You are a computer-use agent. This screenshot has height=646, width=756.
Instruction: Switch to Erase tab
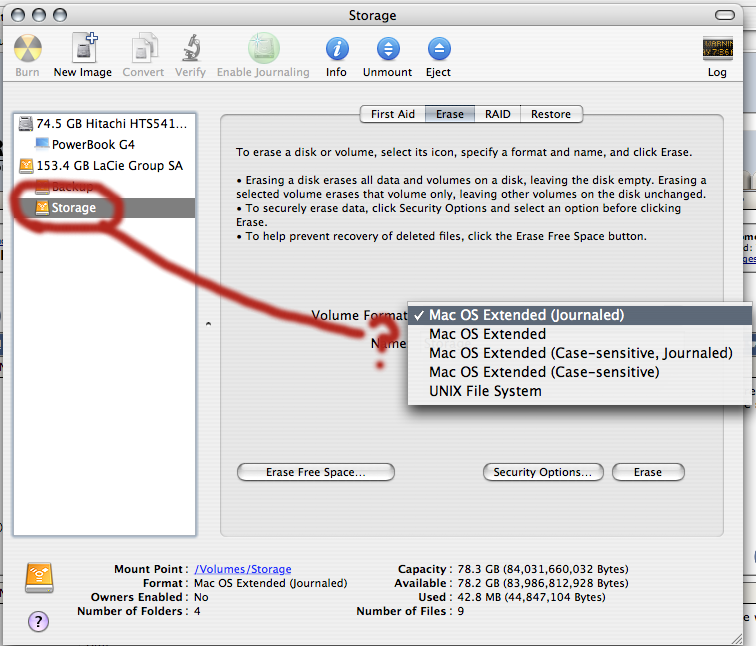[x=450, y=114]
